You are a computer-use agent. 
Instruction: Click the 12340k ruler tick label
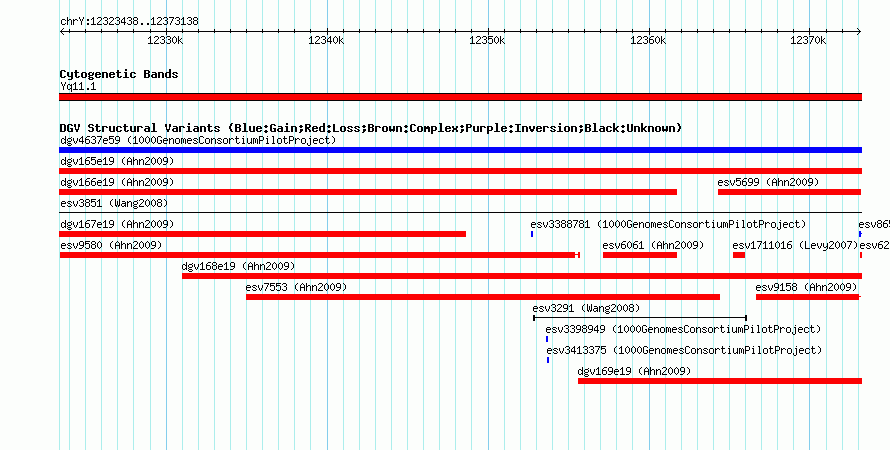326,40
